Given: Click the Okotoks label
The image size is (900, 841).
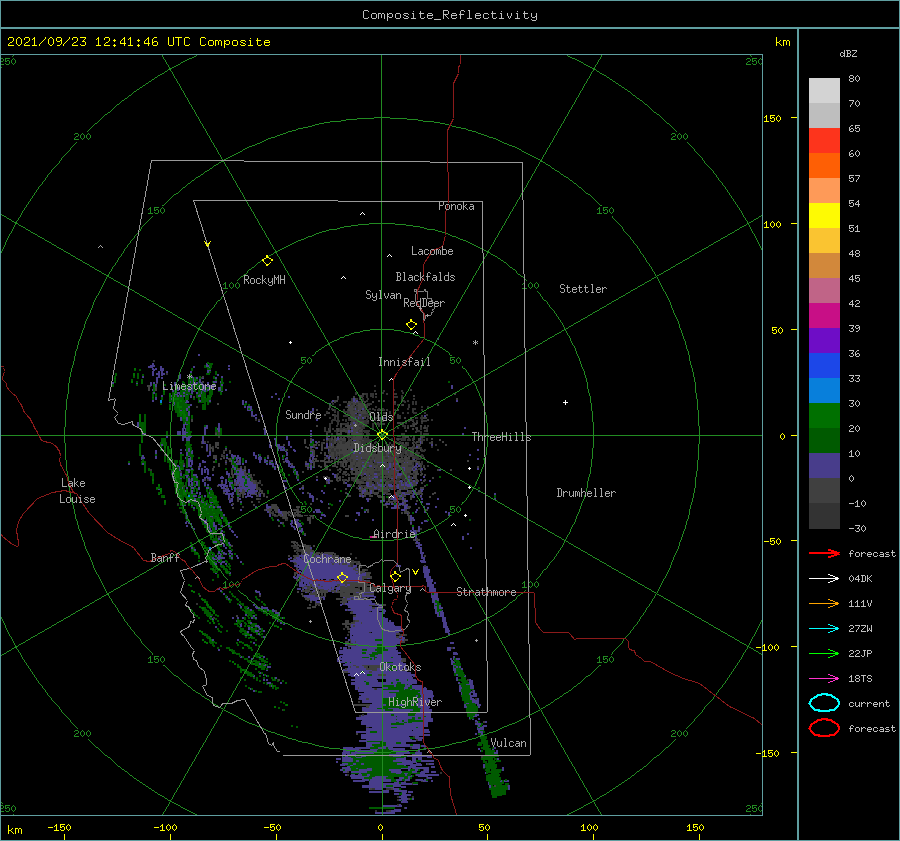Looking at the screenshot, I should (x=400, y=667).
